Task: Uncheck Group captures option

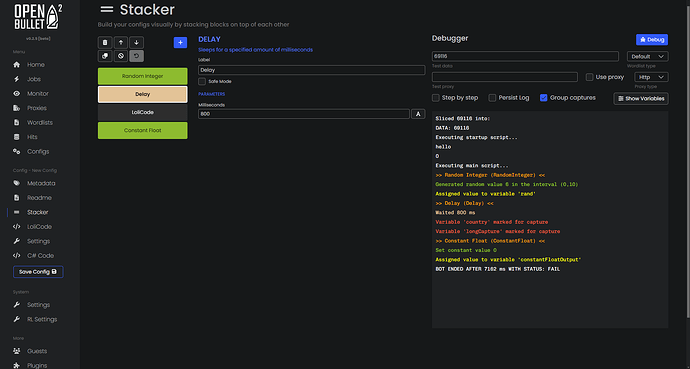Action: [x=543, y=98]
